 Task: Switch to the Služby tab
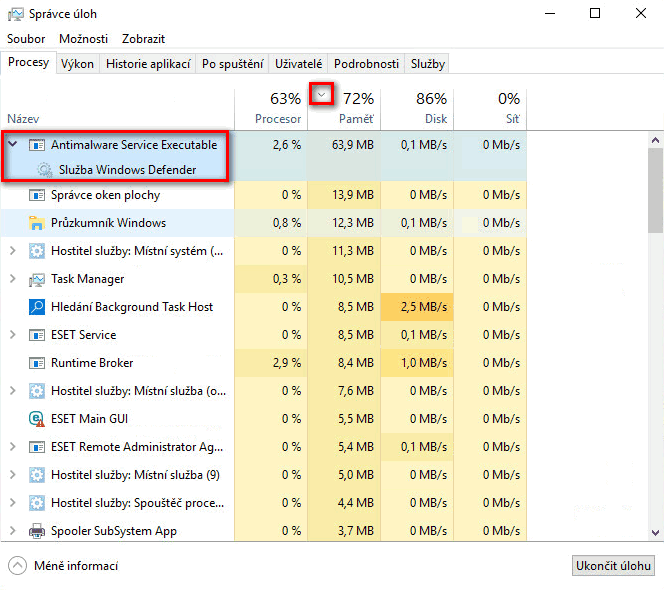coord(428,64)
